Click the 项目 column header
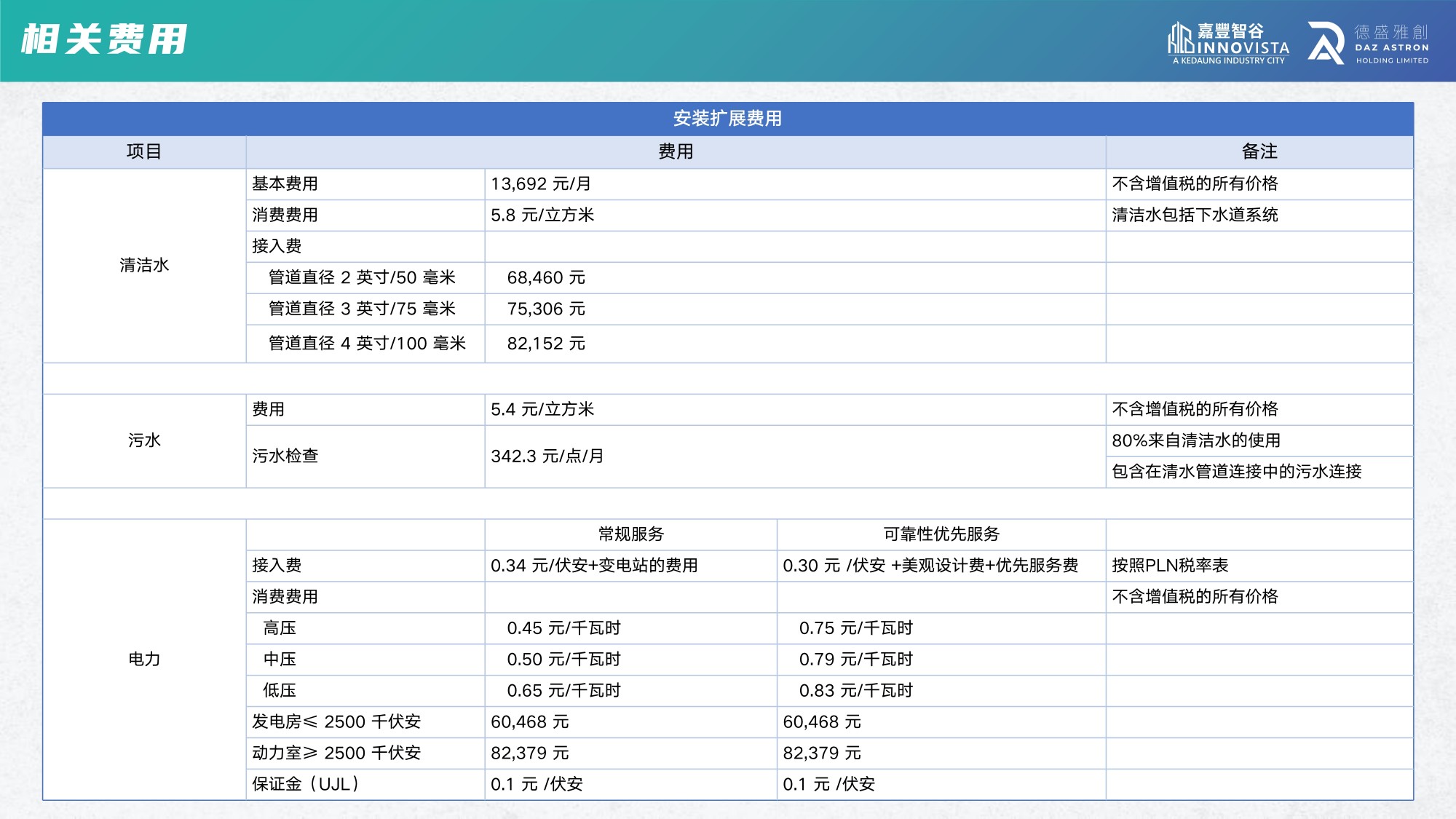The image size is (1456, 819). tap(144, 151)
